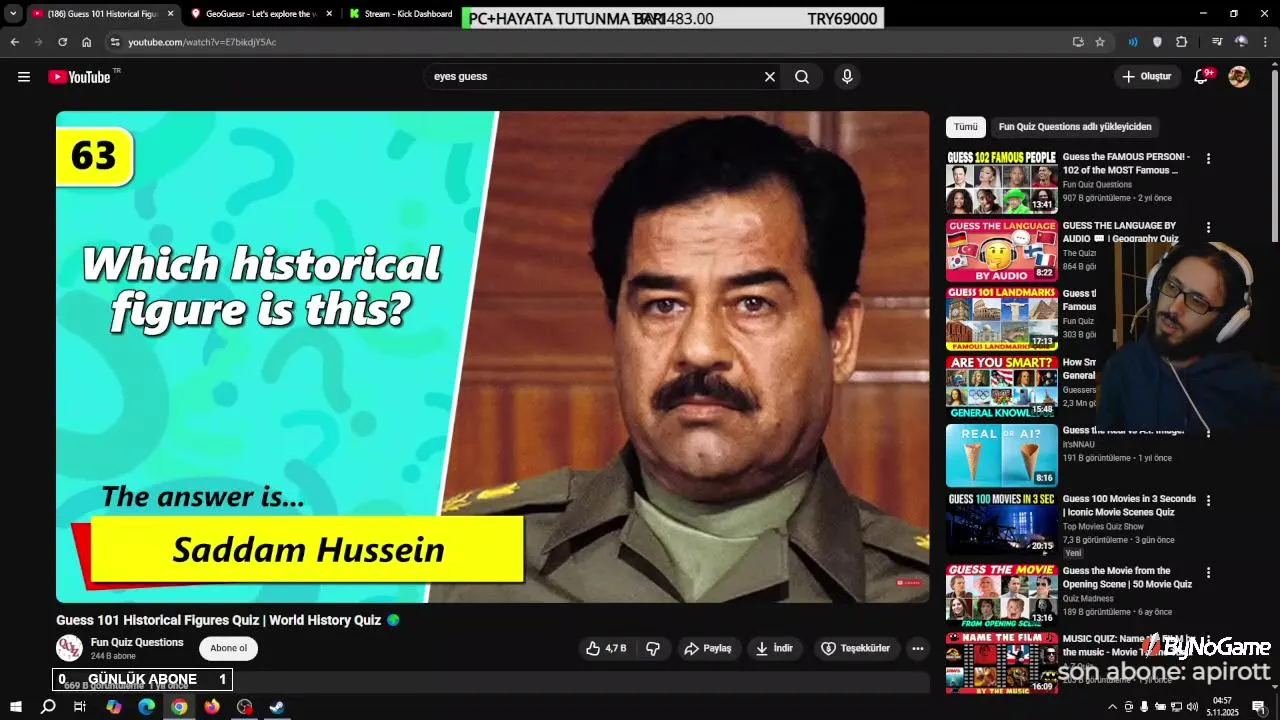The width and height of the screenshot is (1280, 720).
Task: Open Firefox from the taskbar
Action: click(212, 707)
